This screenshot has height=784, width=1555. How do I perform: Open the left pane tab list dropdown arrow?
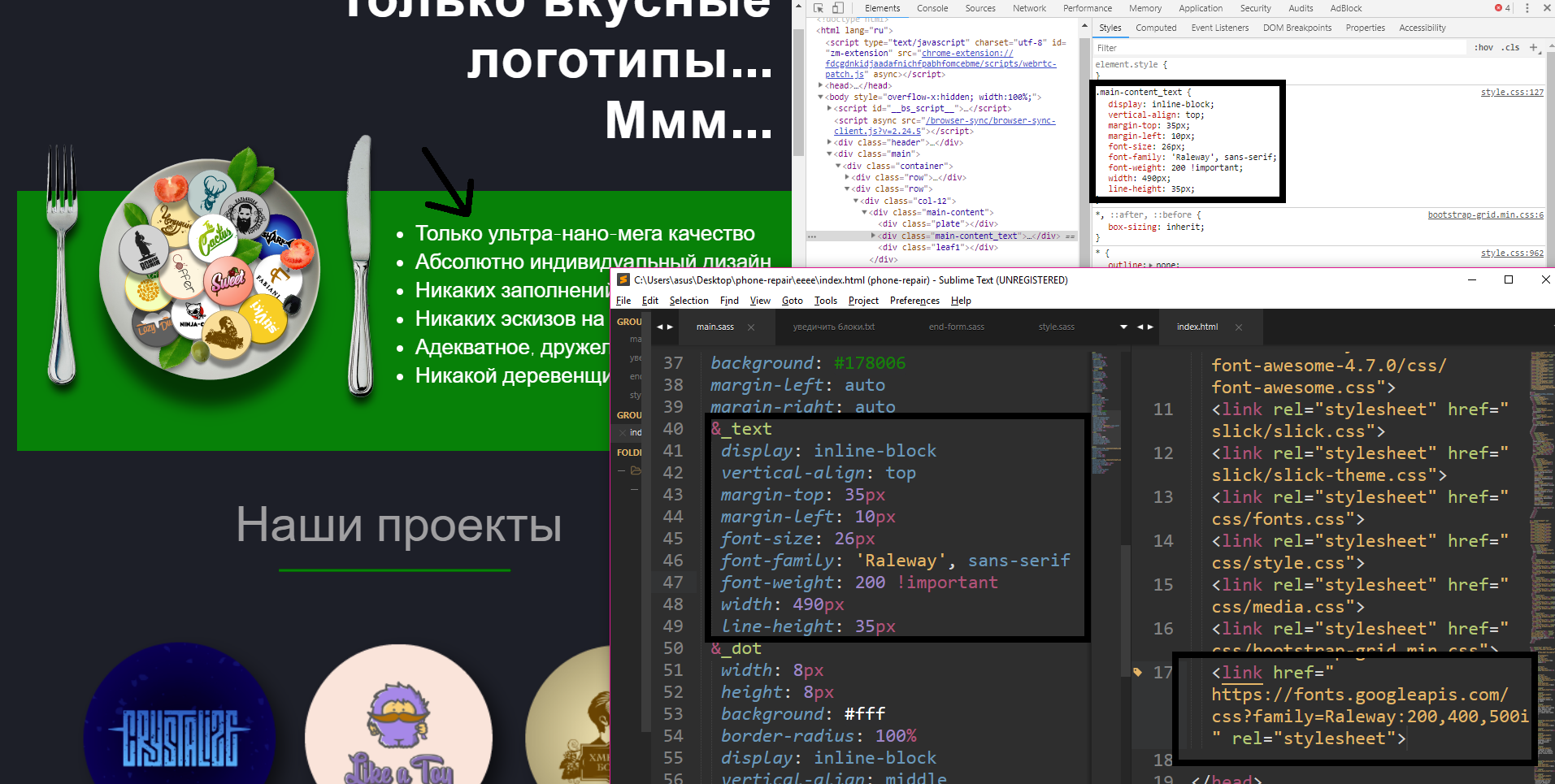click(1123, 327)
